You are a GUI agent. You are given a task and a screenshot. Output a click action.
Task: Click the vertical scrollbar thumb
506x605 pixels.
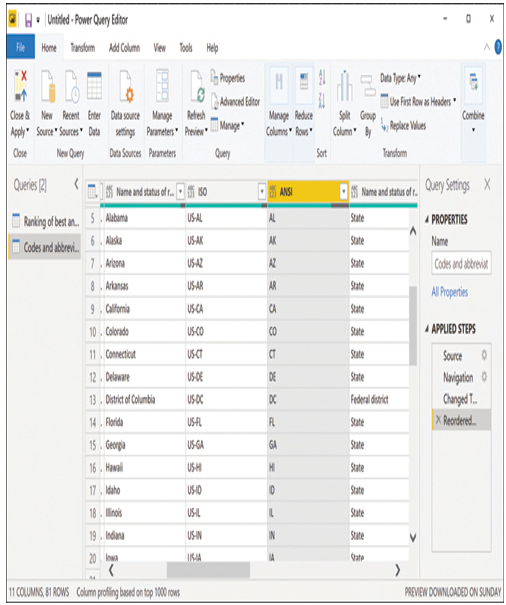coord(413,325)
